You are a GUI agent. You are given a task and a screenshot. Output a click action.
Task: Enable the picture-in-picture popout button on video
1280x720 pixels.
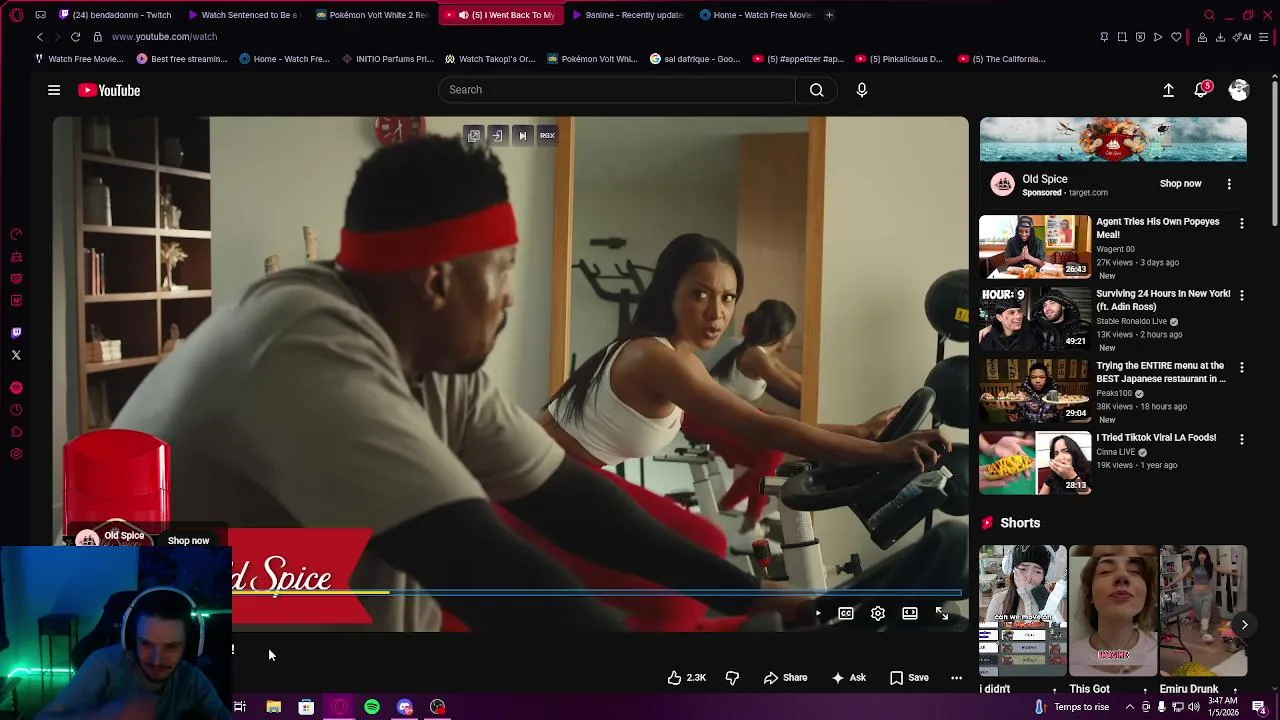[x=474, y=136]
